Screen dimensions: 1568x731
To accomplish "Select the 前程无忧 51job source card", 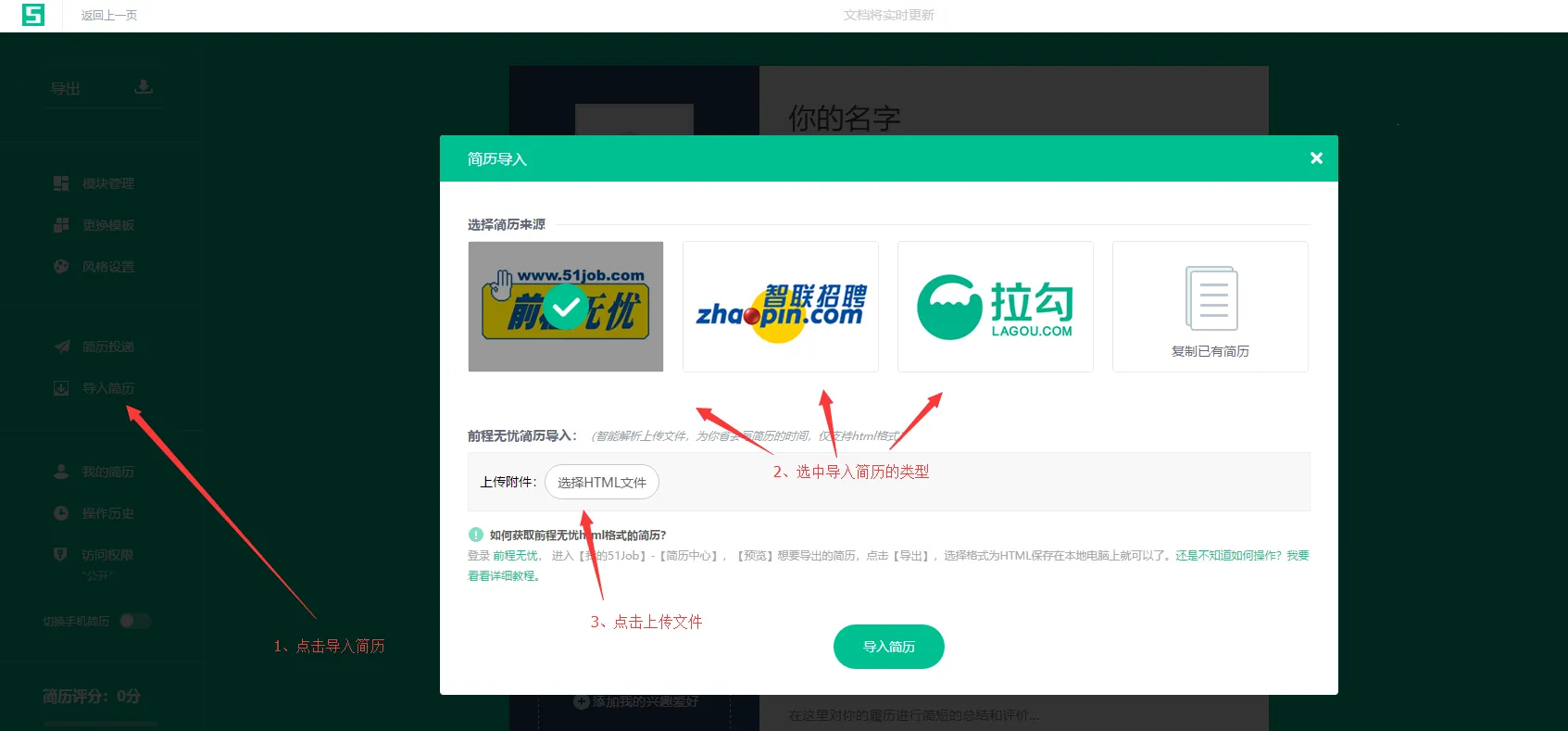I will pyautogui.click(x=566, y=307).
